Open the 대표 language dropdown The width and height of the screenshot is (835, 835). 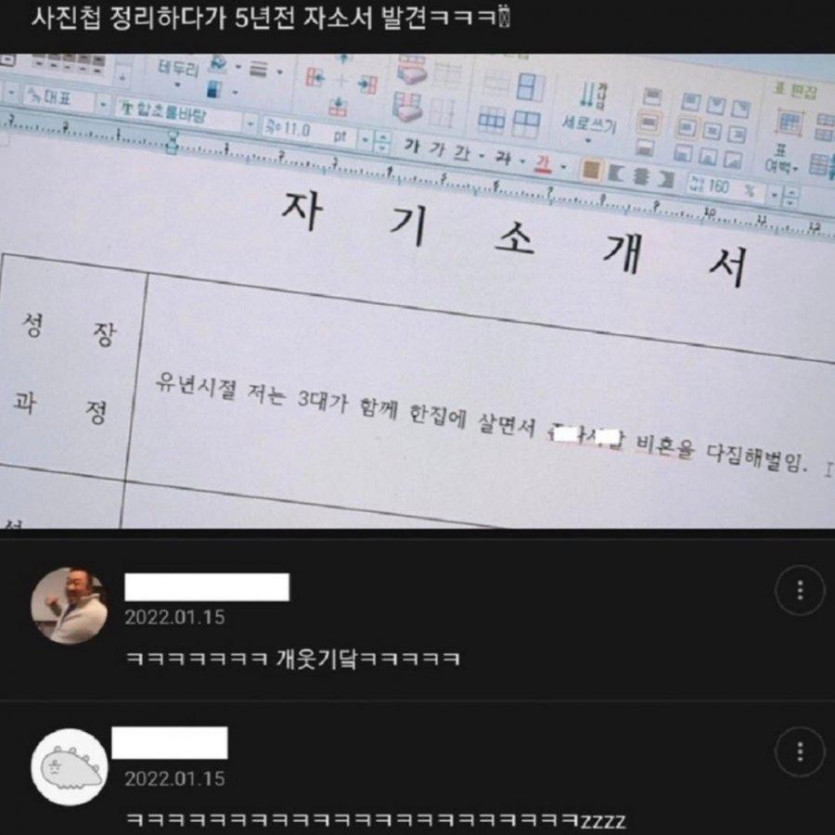tap(104, 103)
